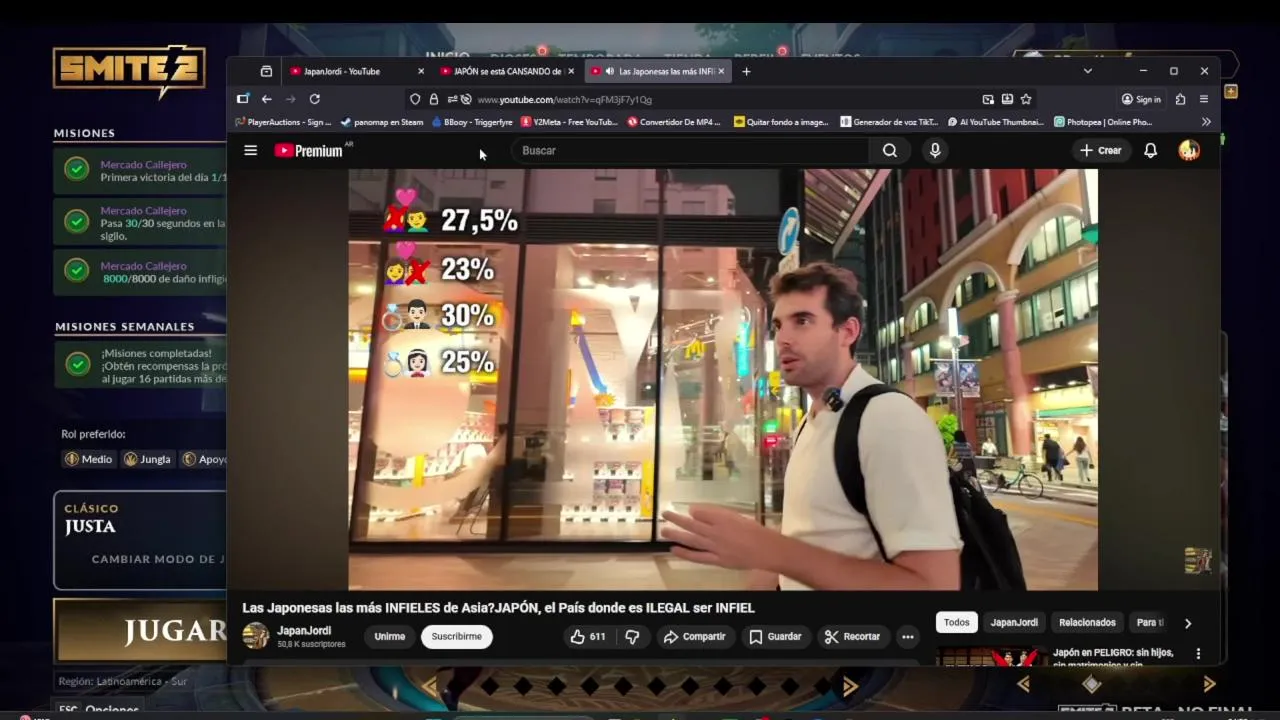Screen dimensions: 1280x720
Task: Open a new browser tab
Action: tap(746, 71)
